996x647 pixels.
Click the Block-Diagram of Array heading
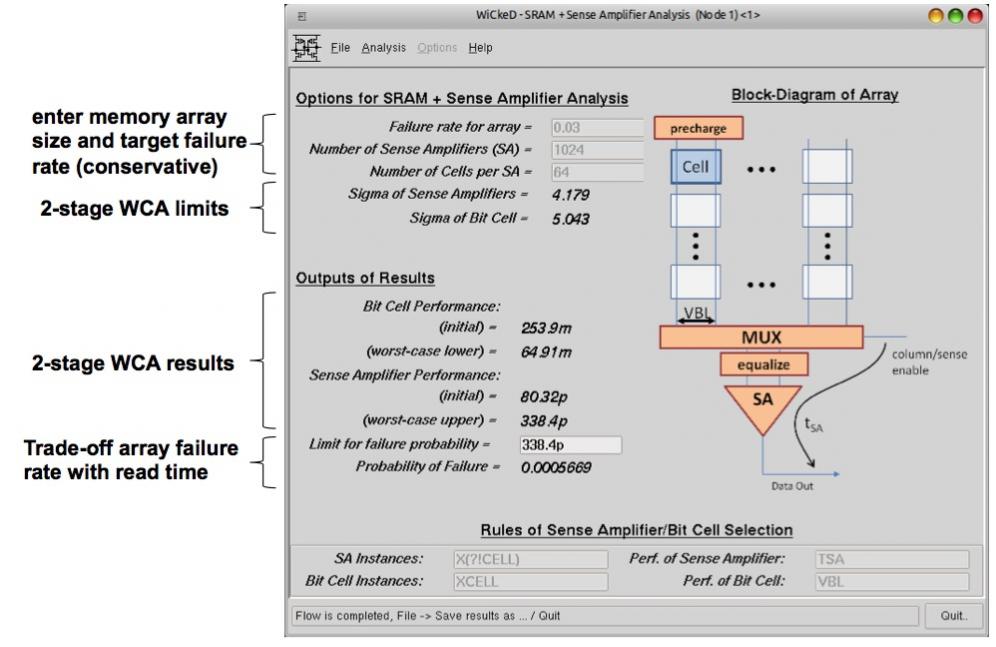pyautogui.click(x=815, y=95)
